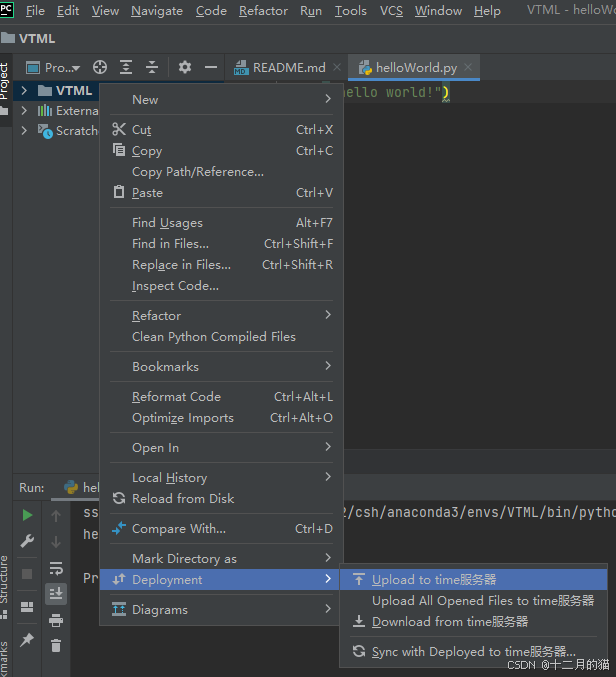The height and width of the screenshot is (677, 616).
Task: Open the Refactor menu in menu bar
Action: 263,11
